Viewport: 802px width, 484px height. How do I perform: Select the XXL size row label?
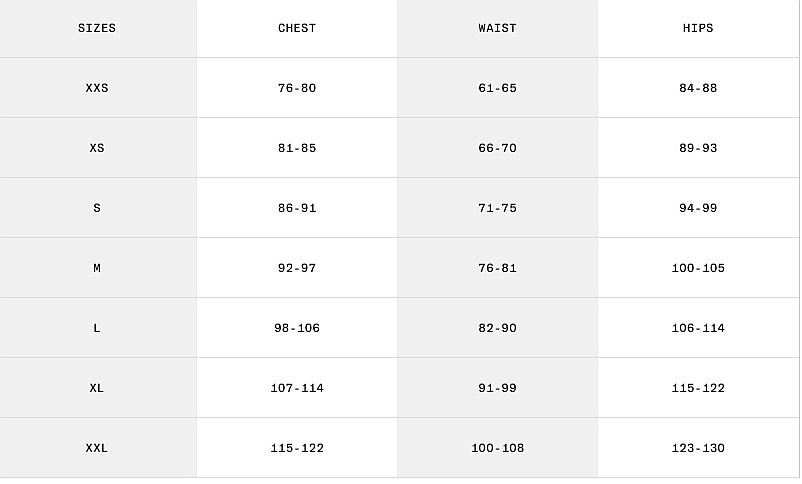point(97,448)
